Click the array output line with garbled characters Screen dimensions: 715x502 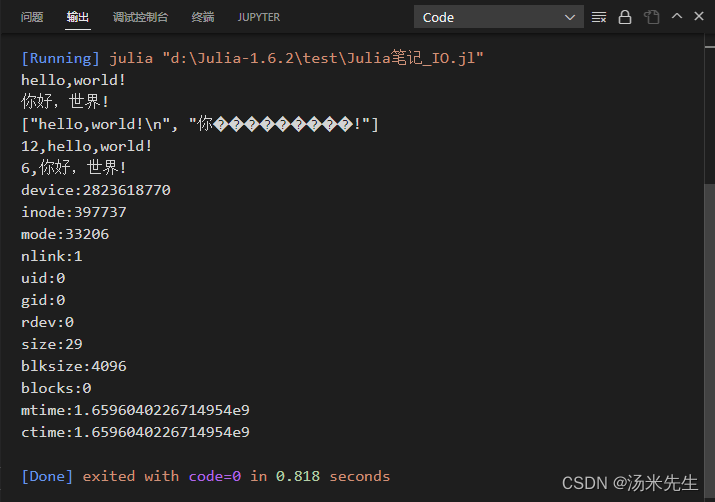coord(200,124)
